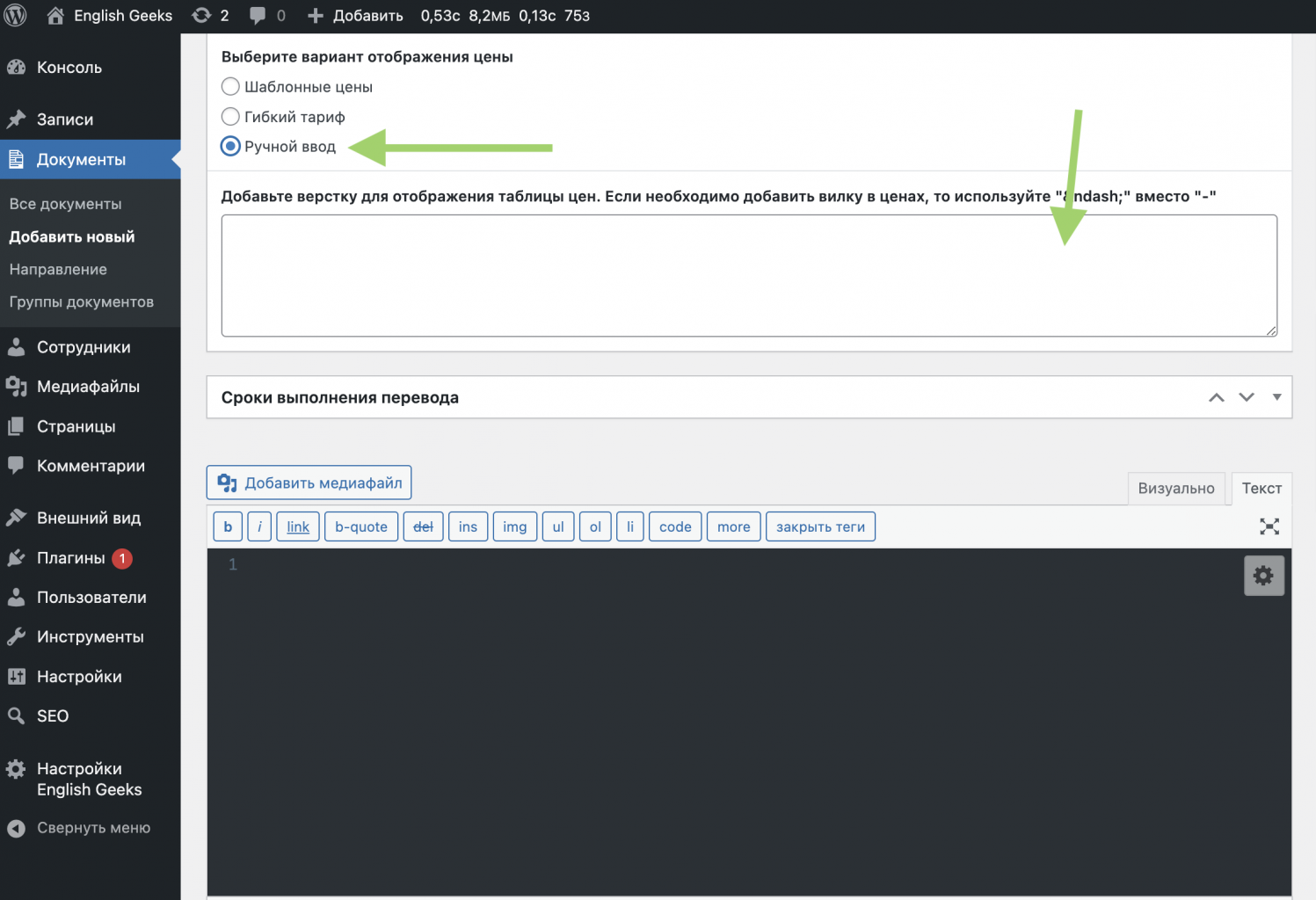Click the Плагины plug icon

coord(16,558)
